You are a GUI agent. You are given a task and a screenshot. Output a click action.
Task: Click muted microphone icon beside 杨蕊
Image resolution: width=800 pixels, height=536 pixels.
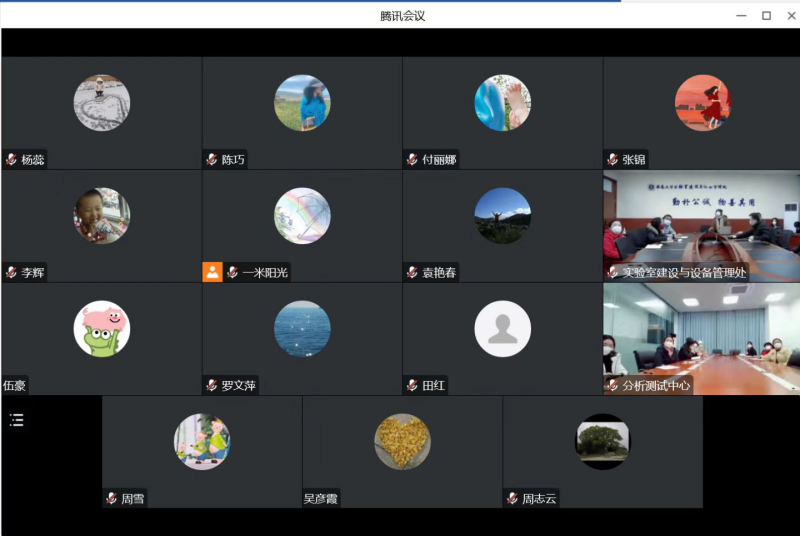click(x=11, y=160)
